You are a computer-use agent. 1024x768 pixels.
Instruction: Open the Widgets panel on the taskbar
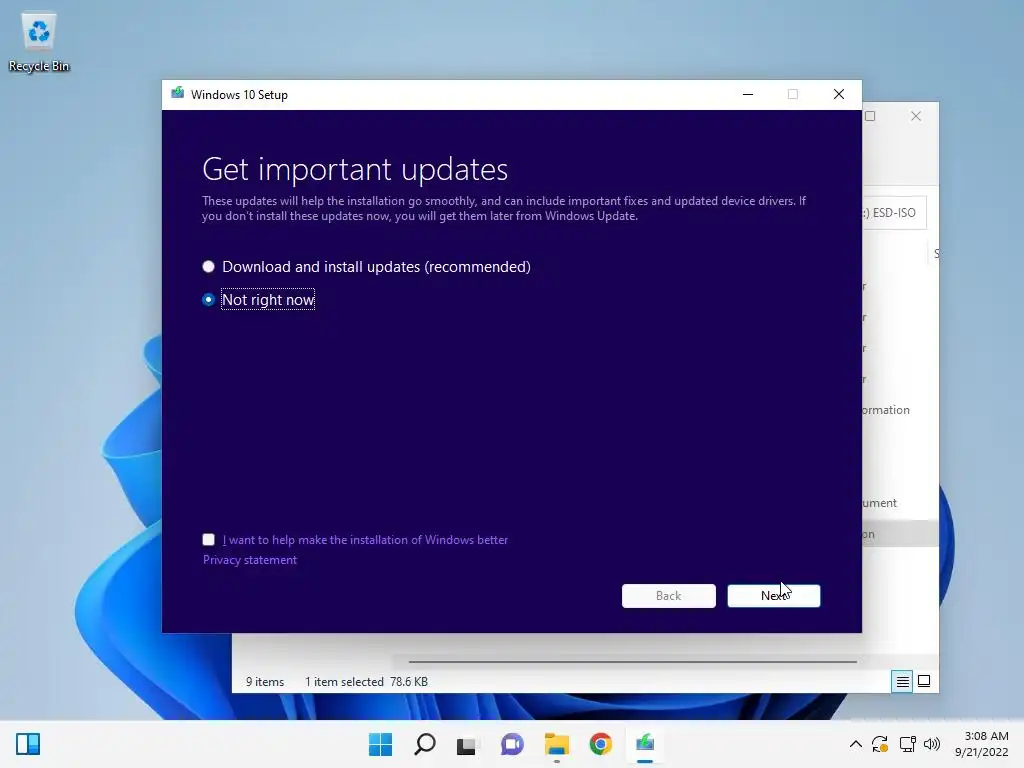(28, 744)
